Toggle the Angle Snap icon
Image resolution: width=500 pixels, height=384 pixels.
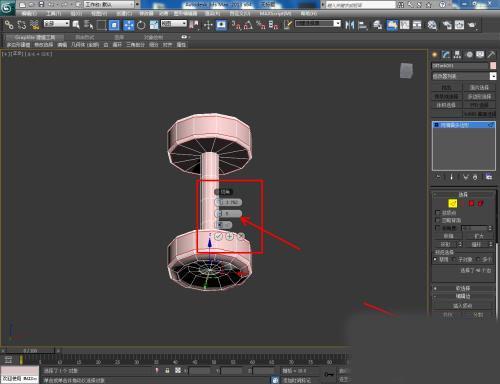pyautogui.click(x=248, y=25)
